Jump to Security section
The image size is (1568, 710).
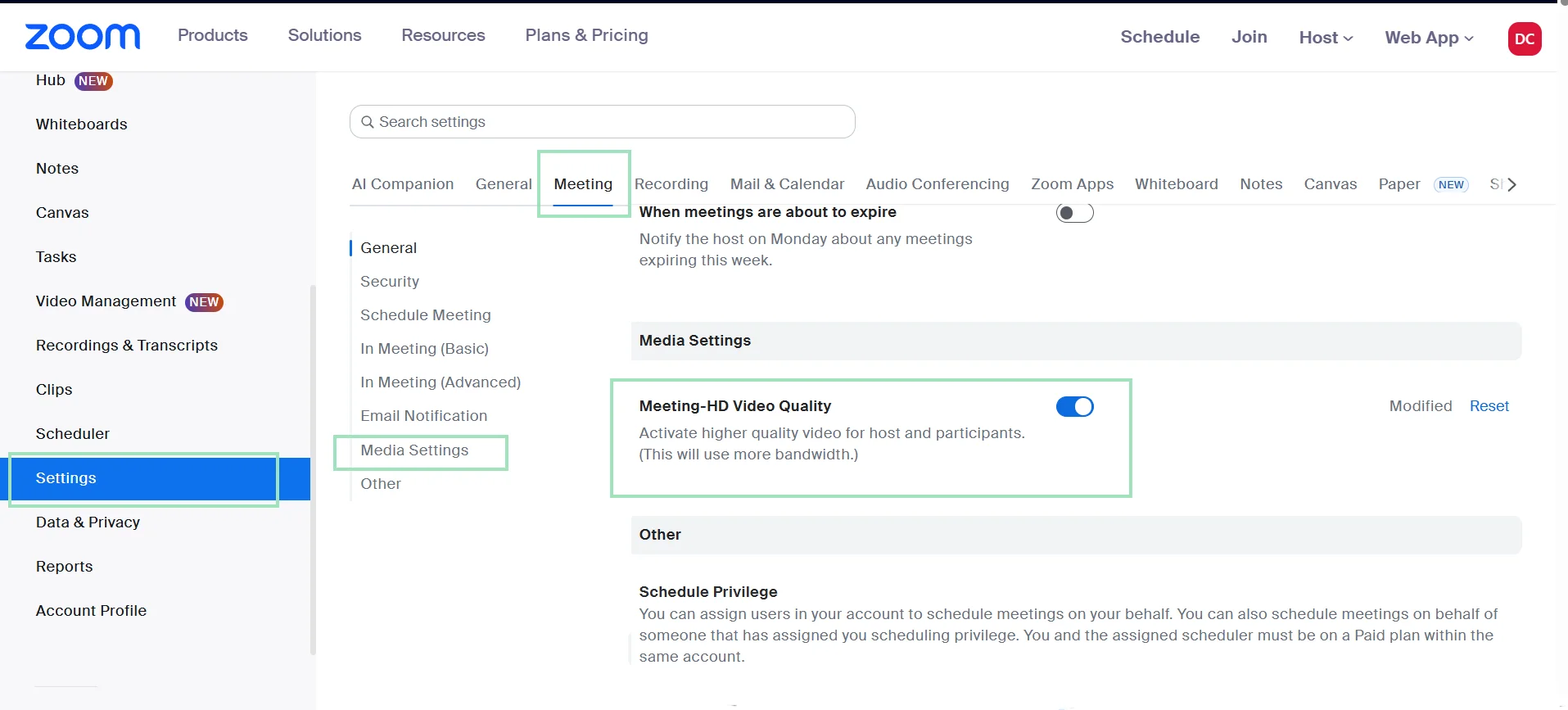390,282
